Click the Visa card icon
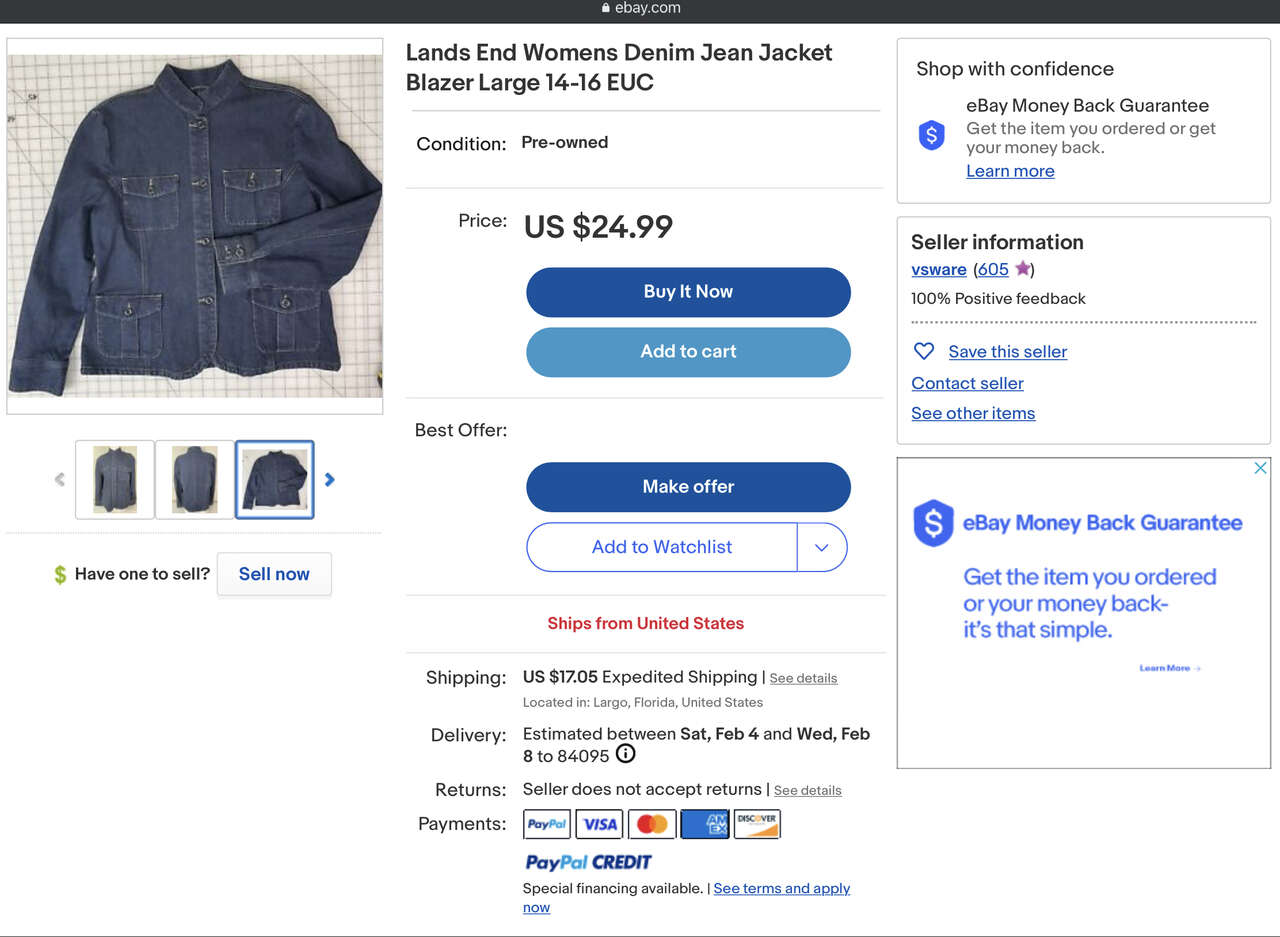 (600, 824)
